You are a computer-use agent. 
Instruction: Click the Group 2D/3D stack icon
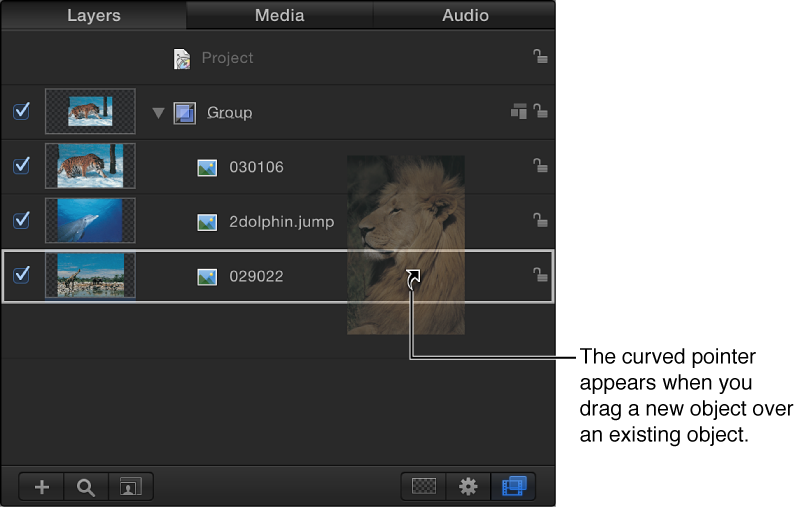point(519,111)
